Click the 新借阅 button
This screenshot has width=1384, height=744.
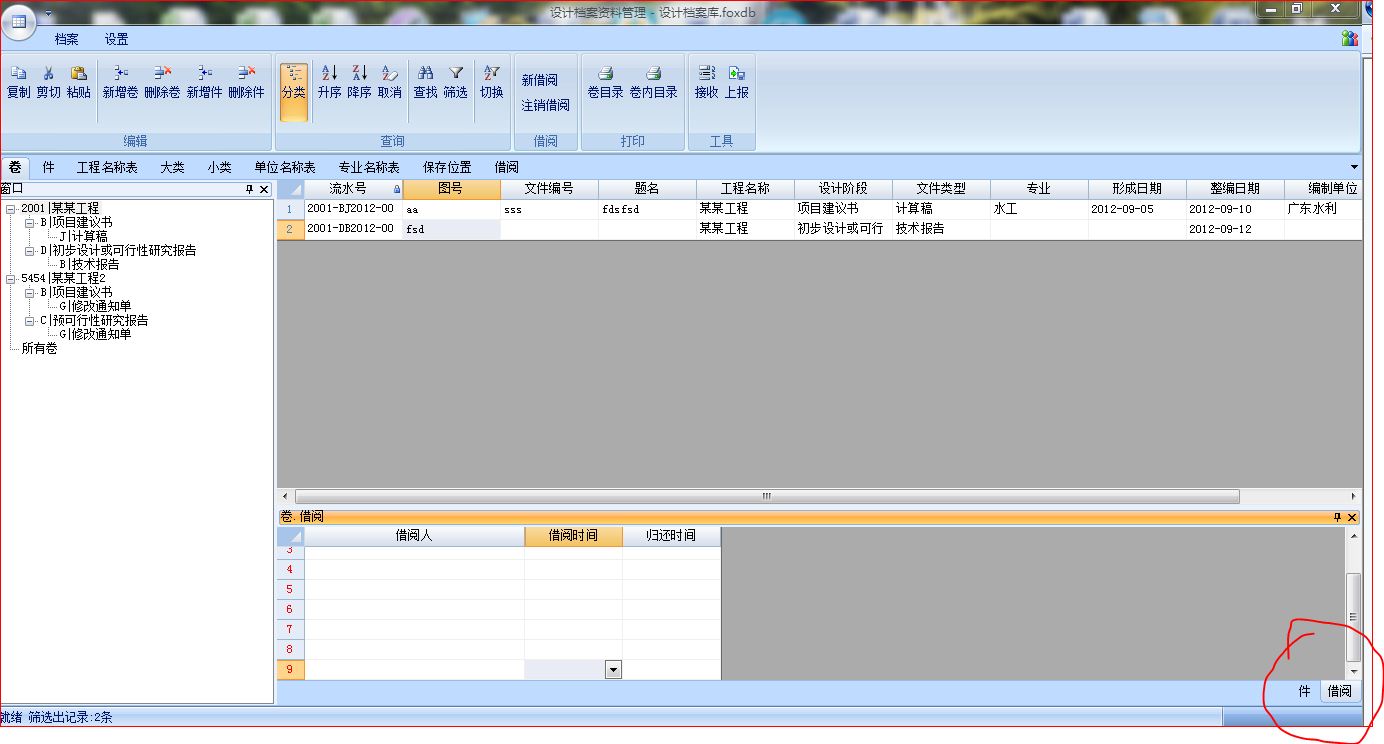coord(539,80)
